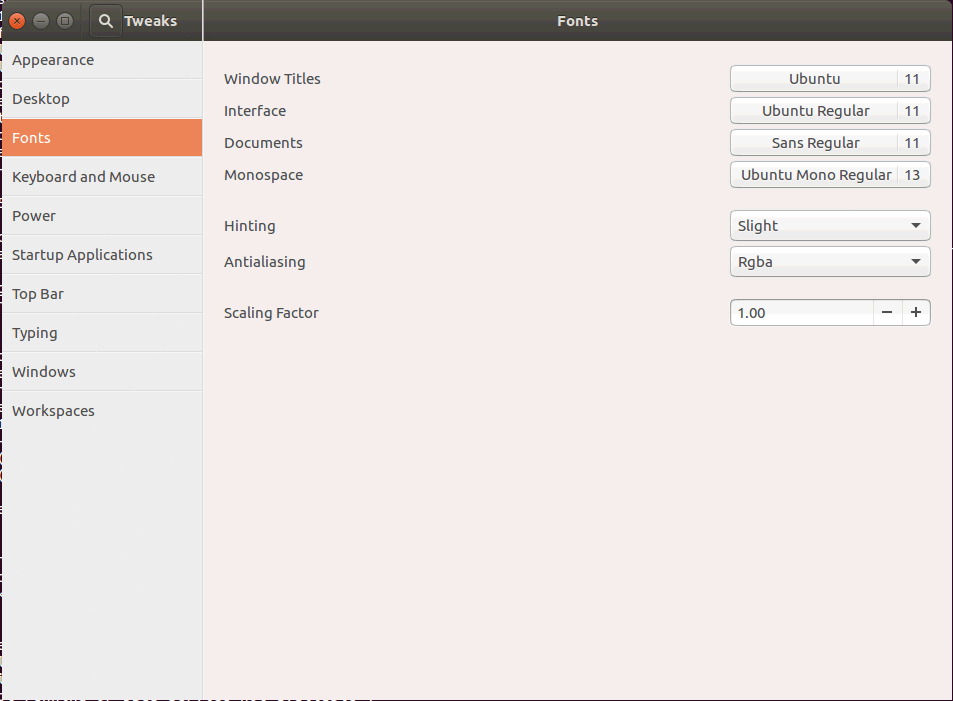
Task: Show the Windows settings
Action: (102, 371)
